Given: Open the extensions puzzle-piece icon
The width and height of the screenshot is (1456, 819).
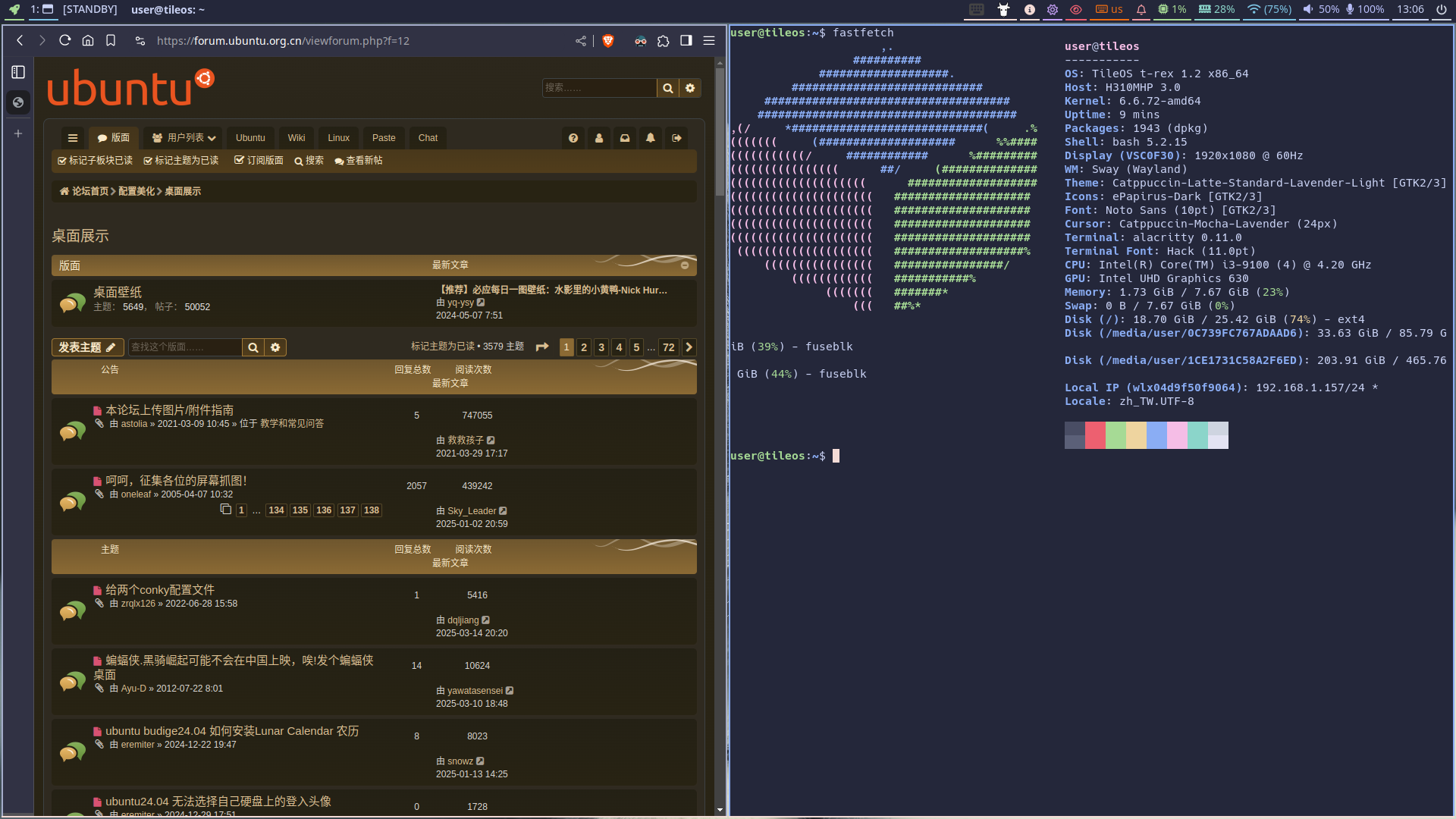Looking at the screenshot, I should (664, 41).
